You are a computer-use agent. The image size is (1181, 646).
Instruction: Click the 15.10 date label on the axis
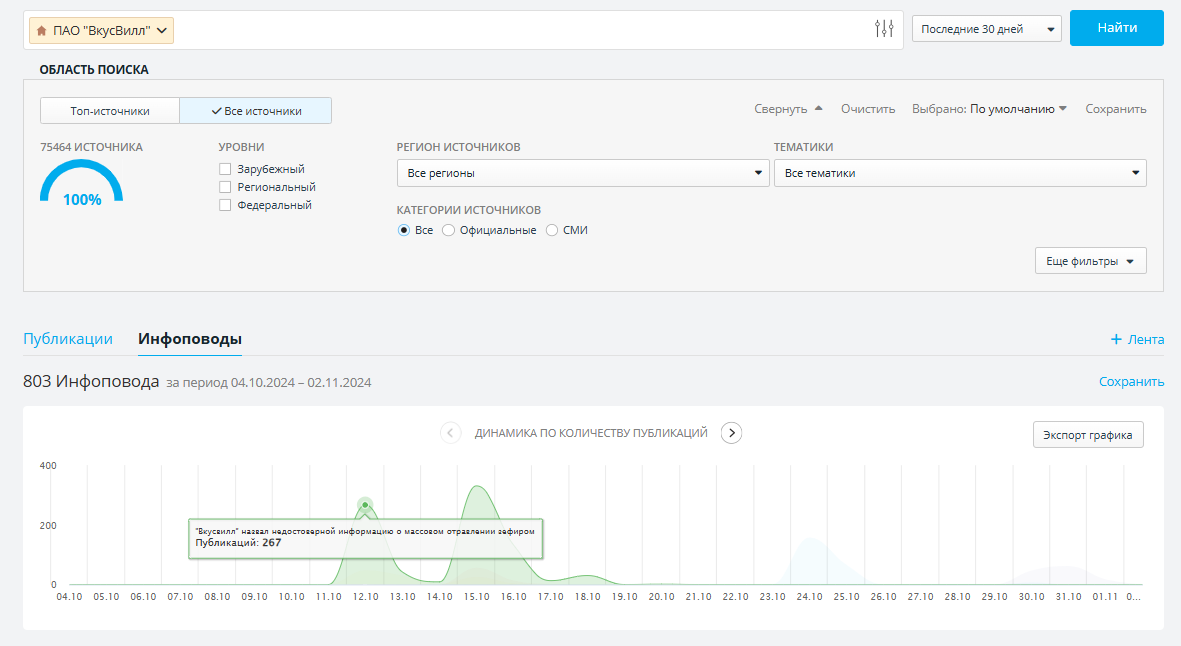pos(477,596)
